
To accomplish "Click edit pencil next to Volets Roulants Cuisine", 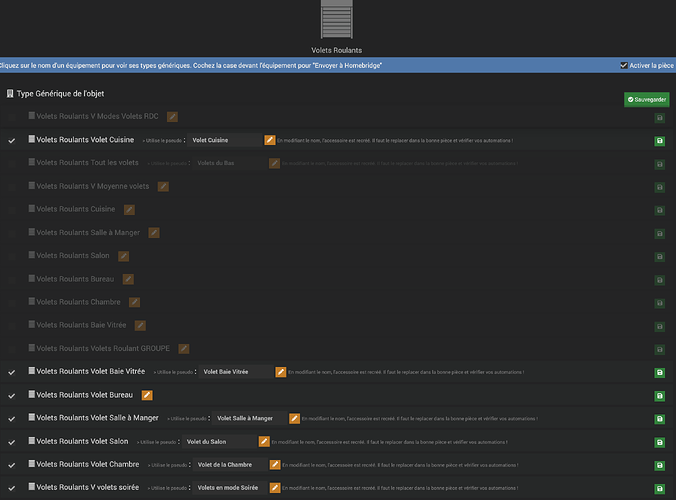I will click(129, 209).
